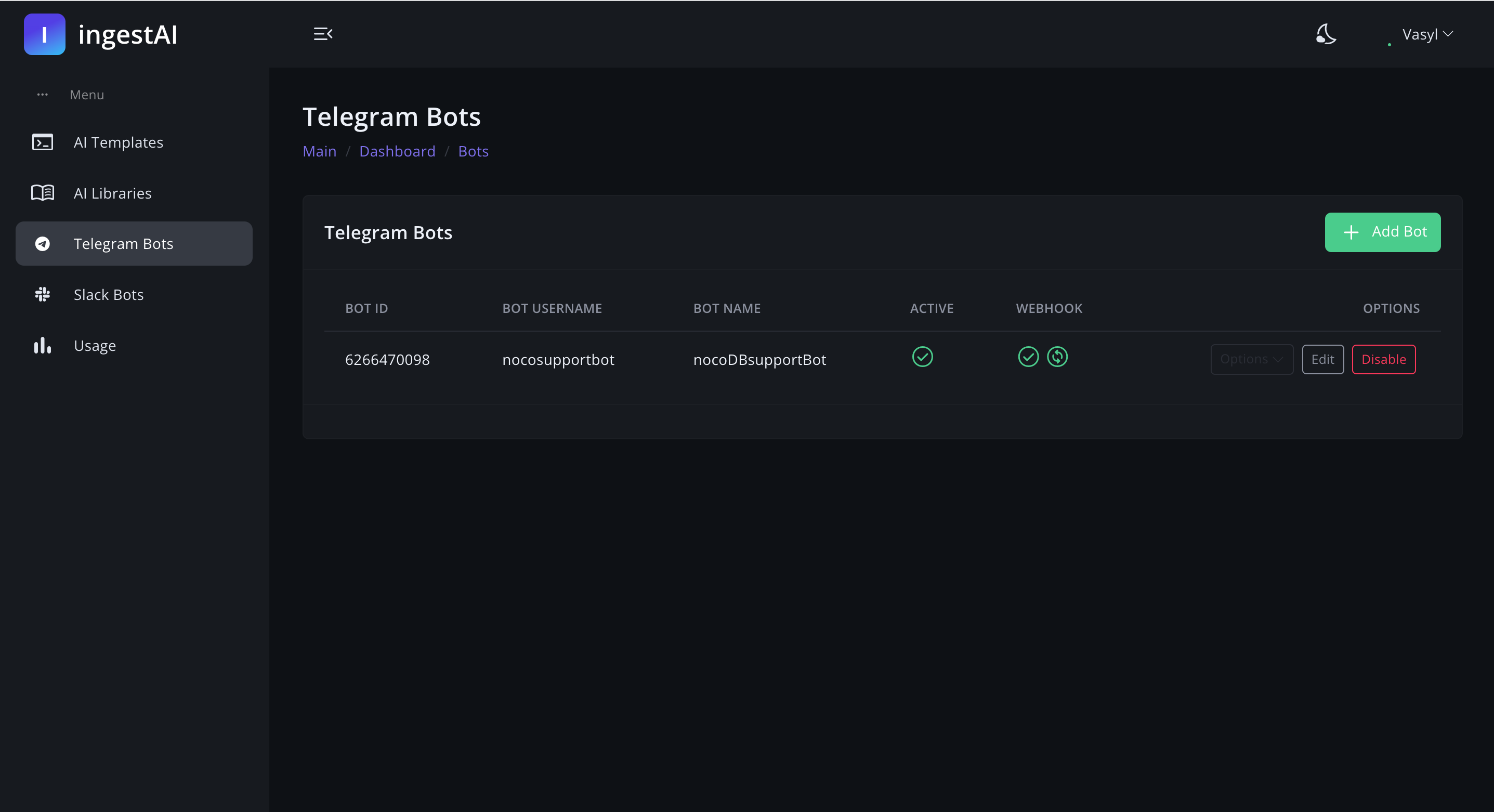Refresh the webhook with the sync icon
Viewport: 1494px width, 812px height.
(x=1057, y=357)
